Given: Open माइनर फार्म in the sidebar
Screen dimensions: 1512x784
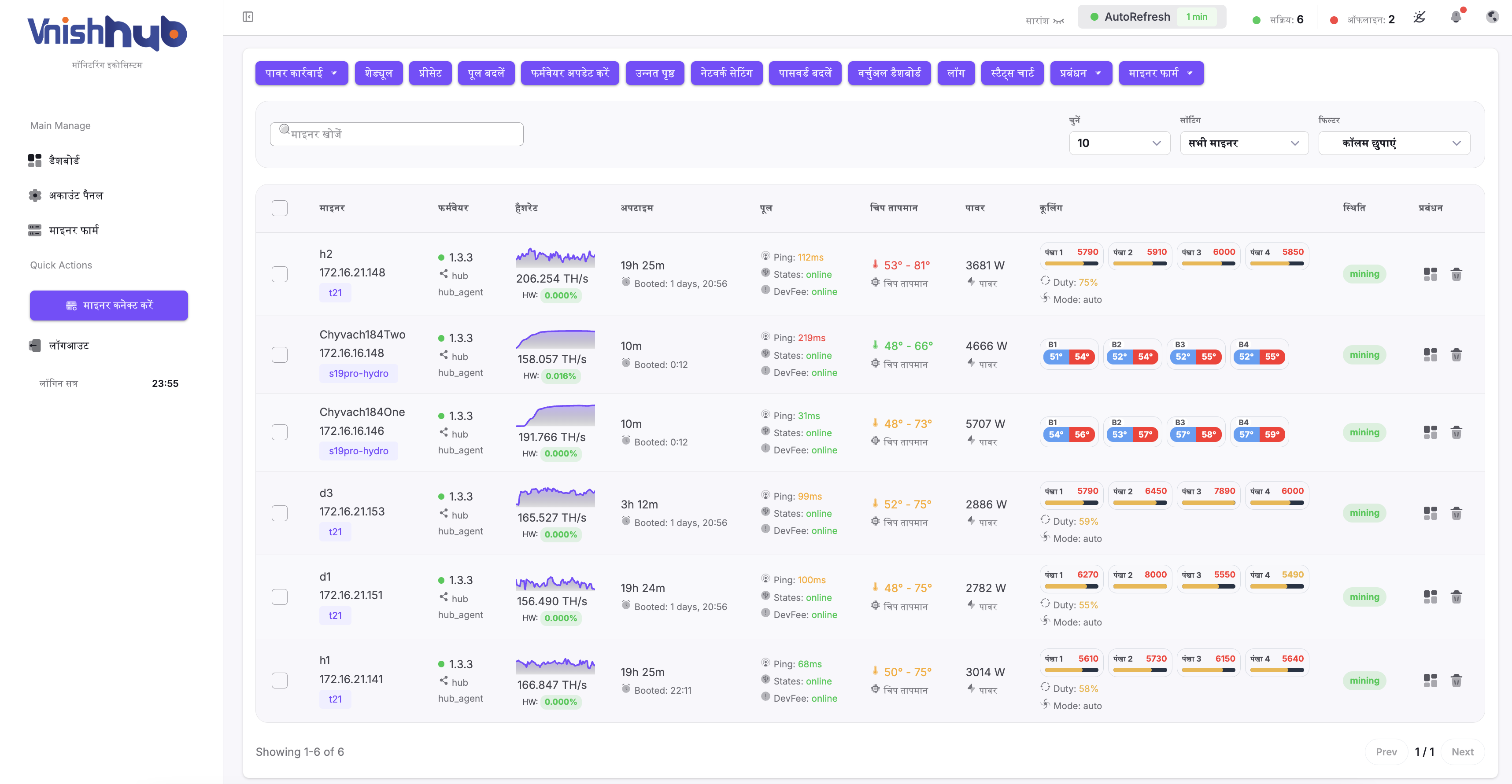Looking at the screenshot, I should 74,230.
